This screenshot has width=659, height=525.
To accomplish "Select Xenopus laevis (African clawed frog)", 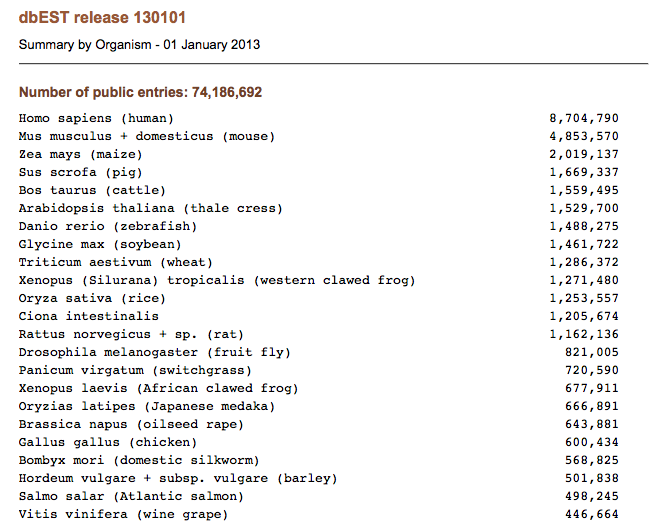I will point(158,388).
